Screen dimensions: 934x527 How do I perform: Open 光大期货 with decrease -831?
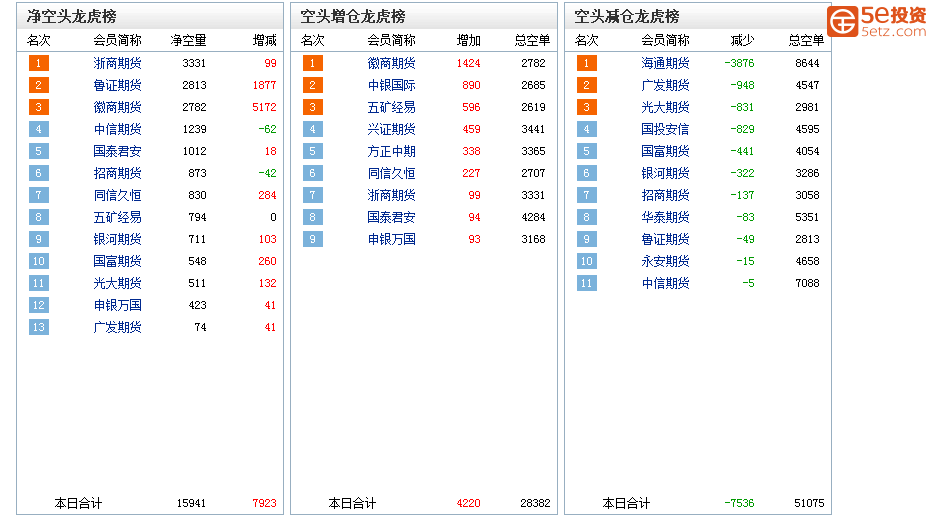[x=665, y=107]
